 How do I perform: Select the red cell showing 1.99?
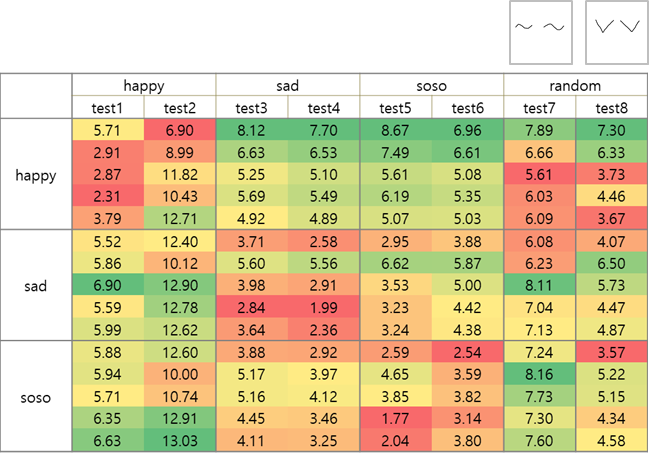point(324,308)
